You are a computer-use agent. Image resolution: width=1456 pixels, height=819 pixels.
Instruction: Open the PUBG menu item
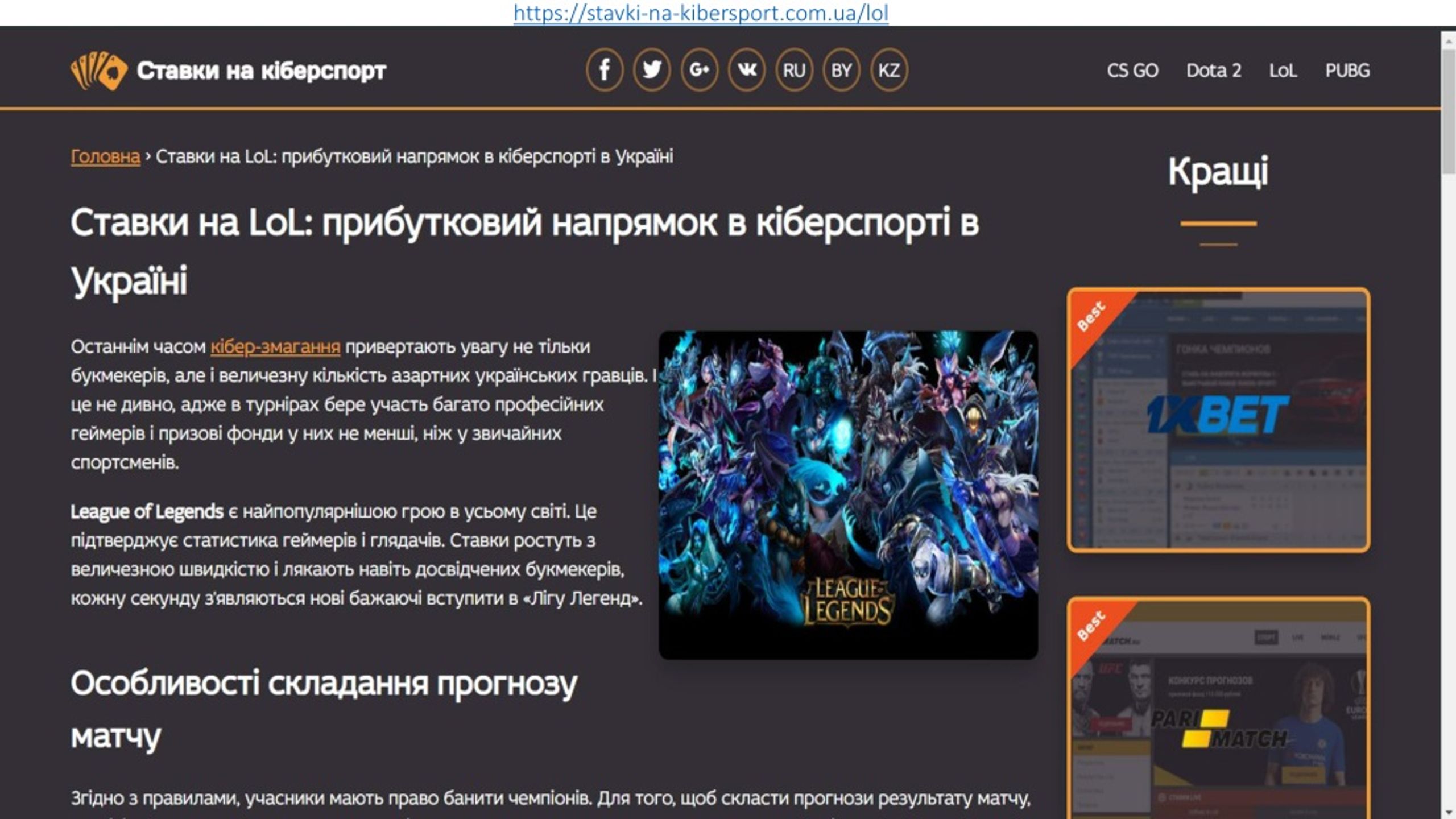(1347, 71)
